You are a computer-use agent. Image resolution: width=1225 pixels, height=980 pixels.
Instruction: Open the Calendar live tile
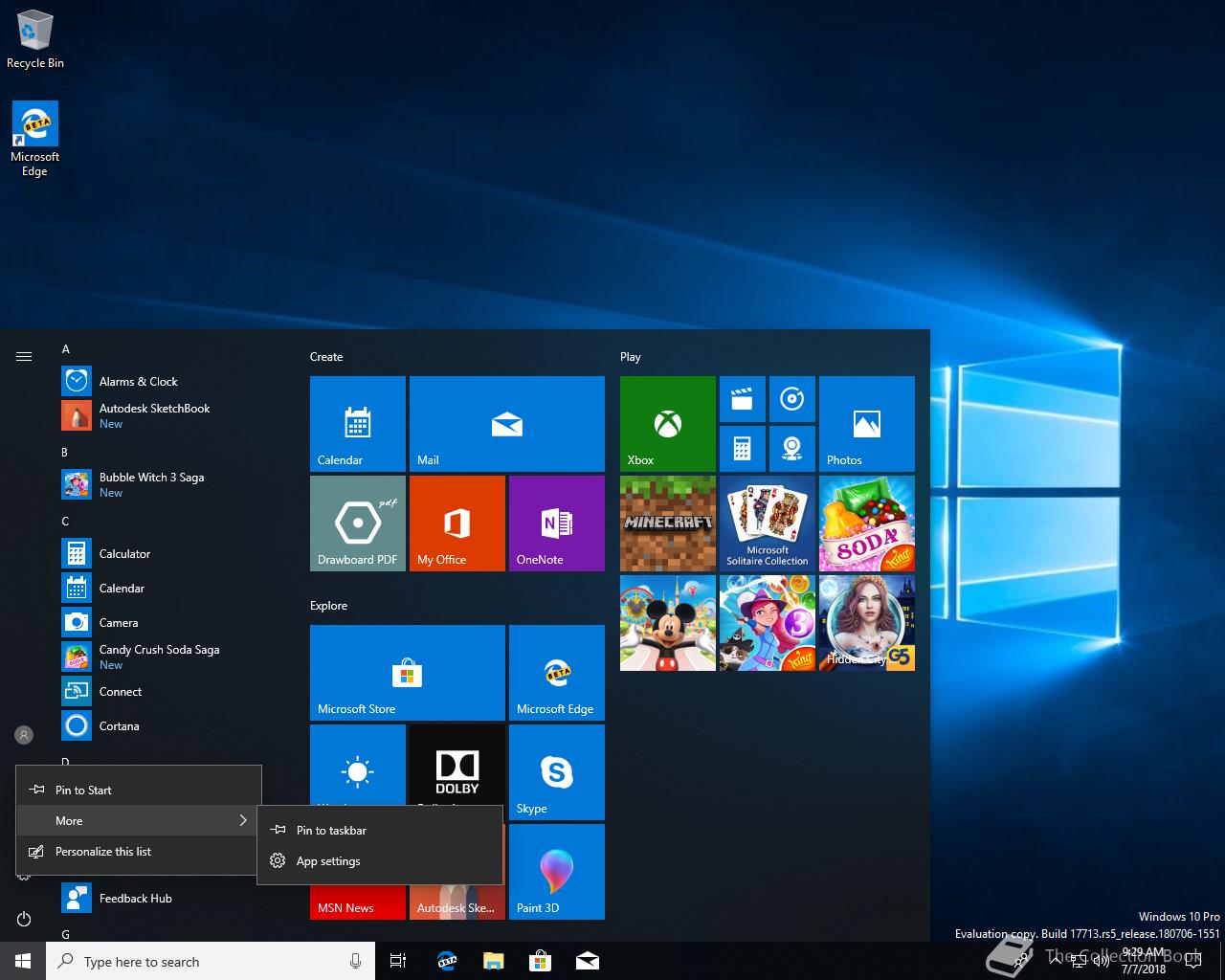(x=358, y=424)
